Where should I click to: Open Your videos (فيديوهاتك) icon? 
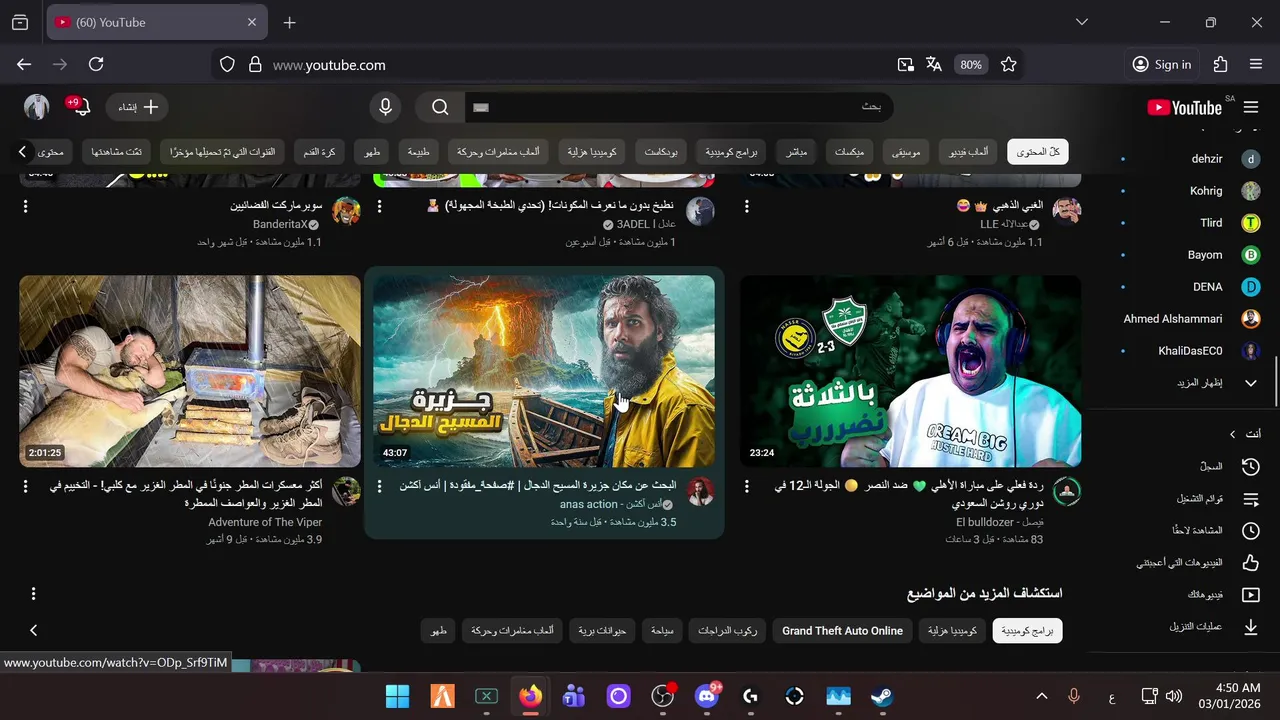pyautogui.click(x=1250, y=595)
